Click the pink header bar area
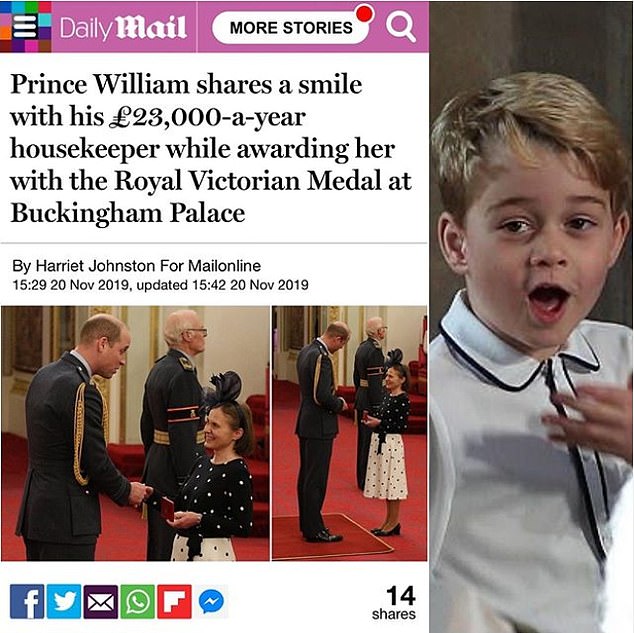The image size is (634, 633). click(x=214, y=27)
